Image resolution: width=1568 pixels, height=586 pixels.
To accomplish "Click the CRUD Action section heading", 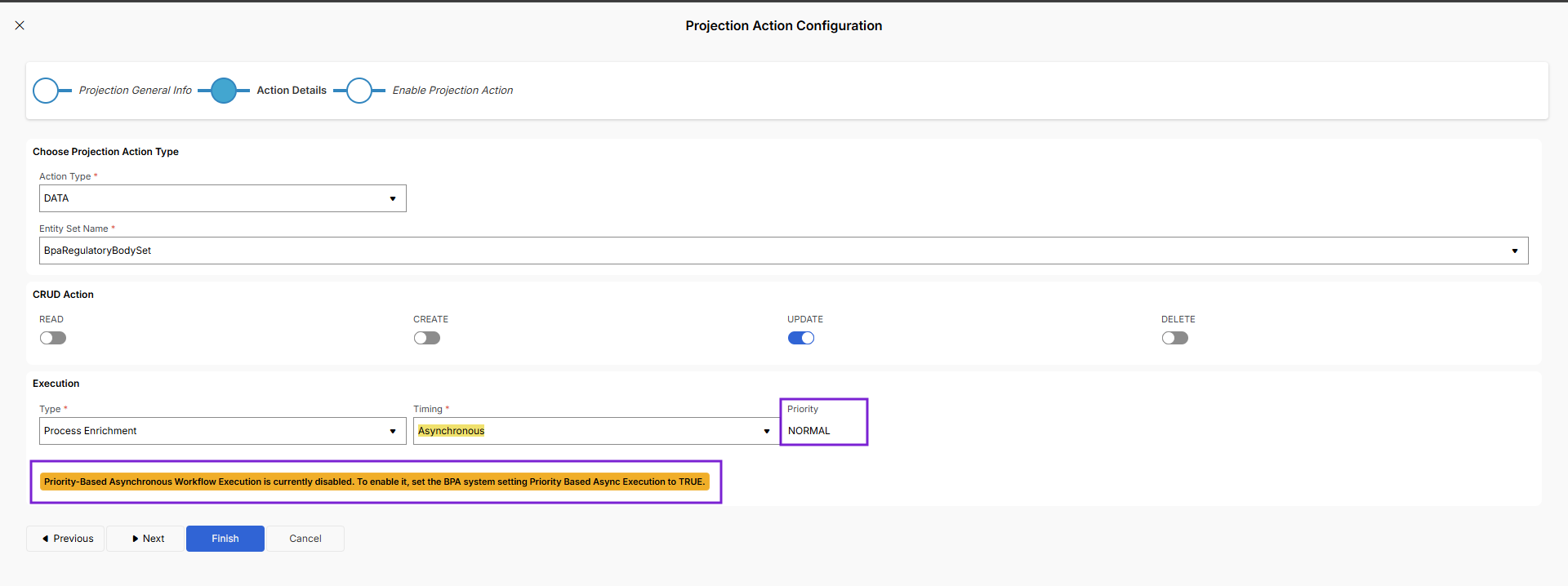I will tap(63, 295).
